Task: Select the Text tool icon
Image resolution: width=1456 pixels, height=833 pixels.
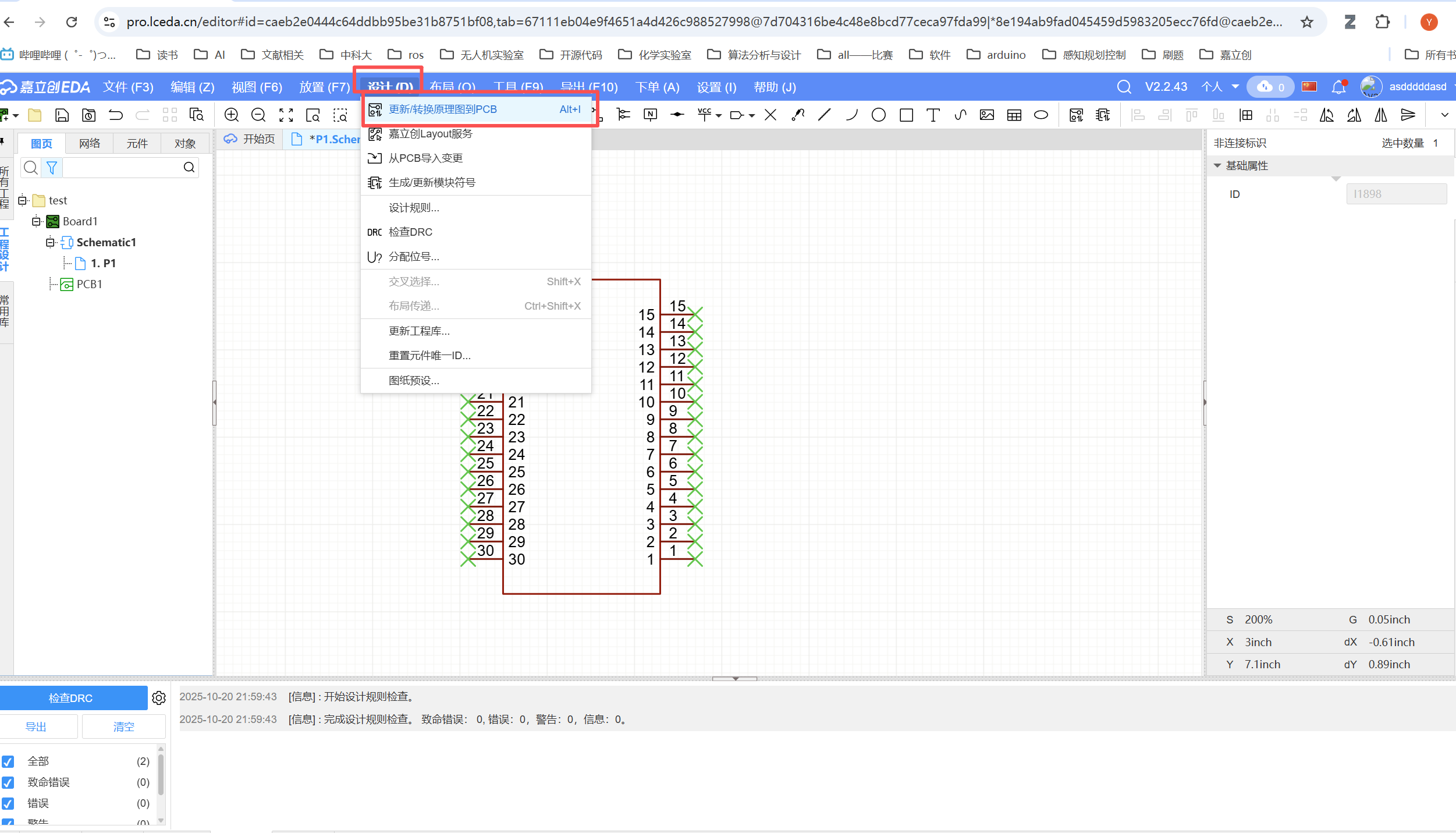Action: (x=933, y=115)
